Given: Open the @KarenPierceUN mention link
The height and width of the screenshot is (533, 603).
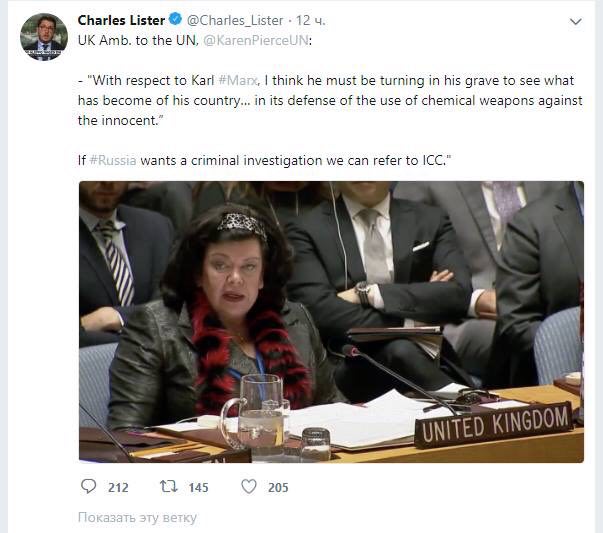Looking at the screenshot, I should click(x=256, y=40).
